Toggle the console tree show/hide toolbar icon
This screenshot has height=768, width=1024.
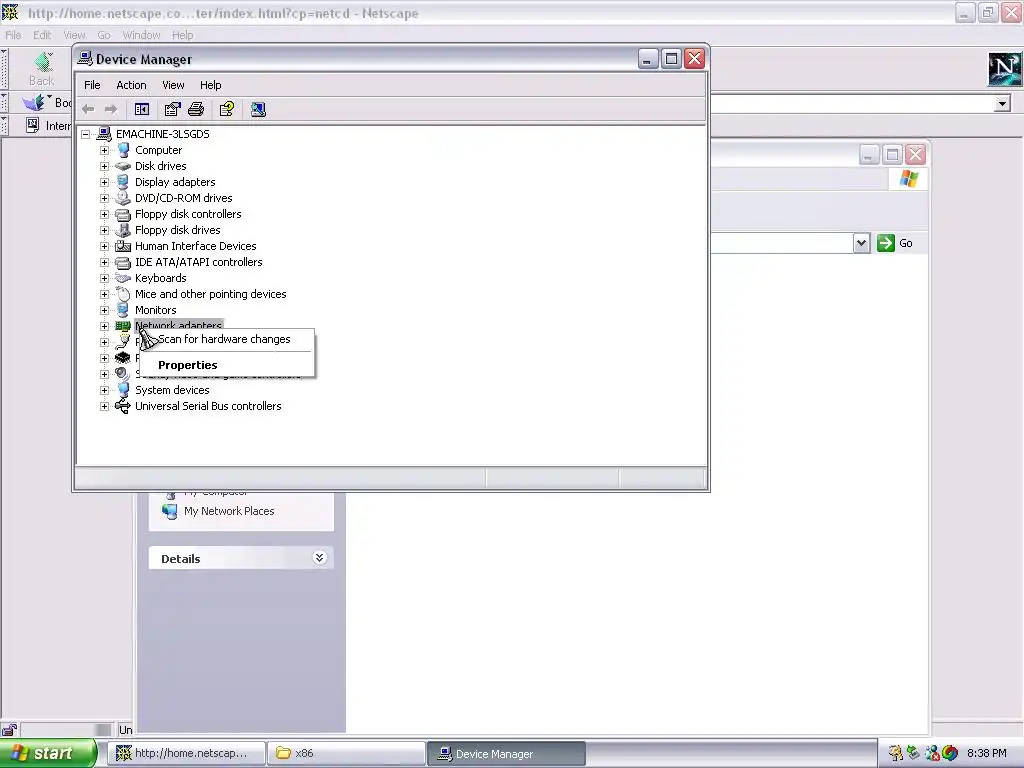coord(142,110)
